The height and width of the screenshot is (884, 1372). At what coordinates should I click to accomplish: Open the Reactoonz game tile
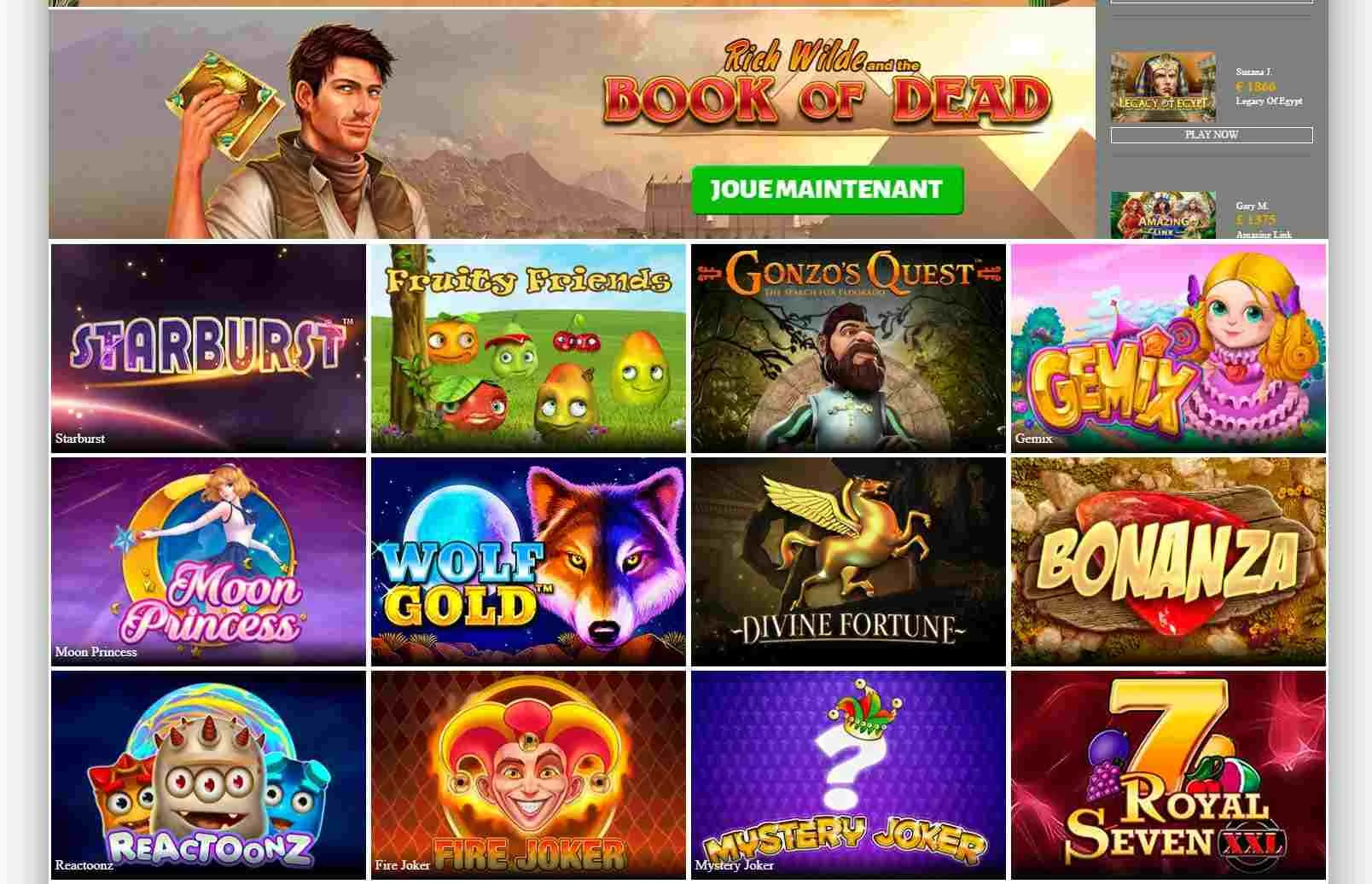(208, 775)
